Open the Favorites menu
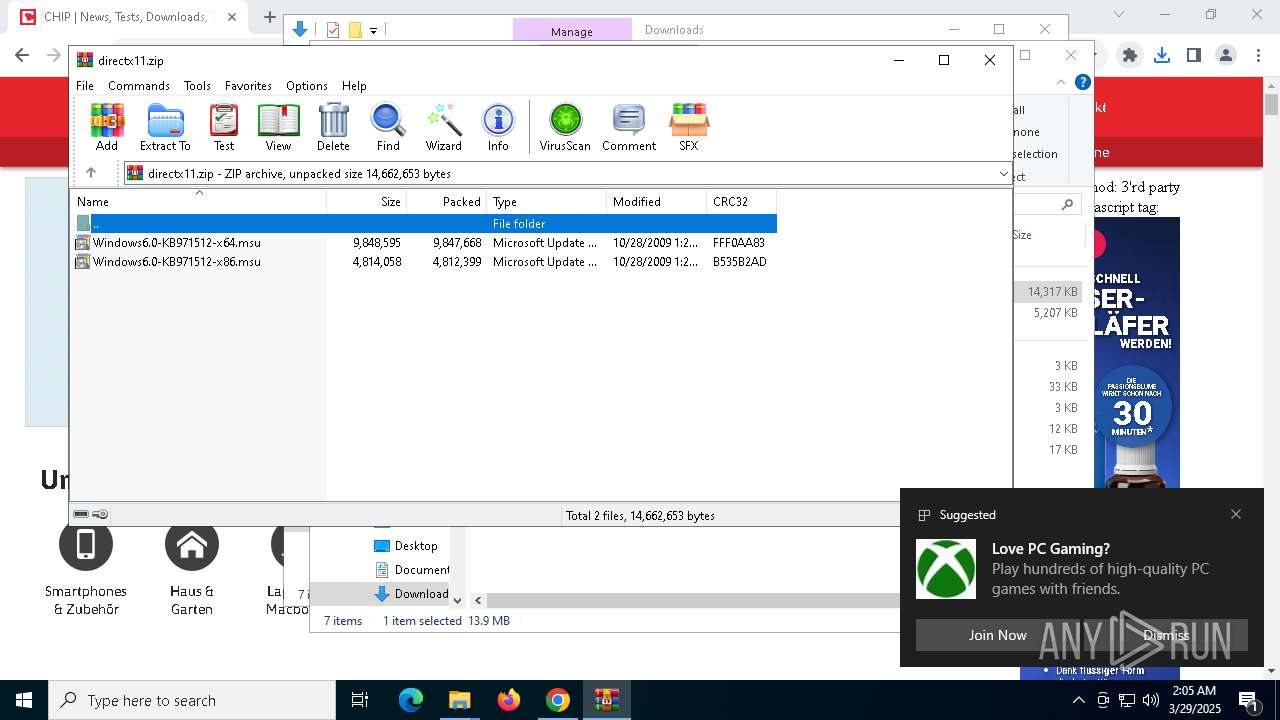This screenshot has height=720, width=1280. tap(248, 86)
